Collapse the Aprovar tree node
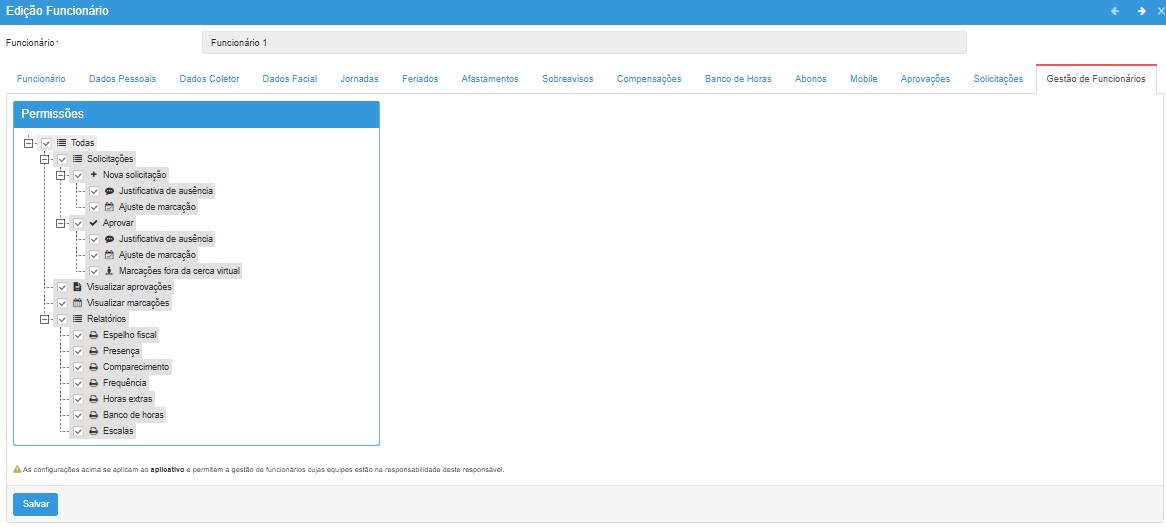This screenshot has height=527, width=1166. pyautogui.click(x=61, y=223)
